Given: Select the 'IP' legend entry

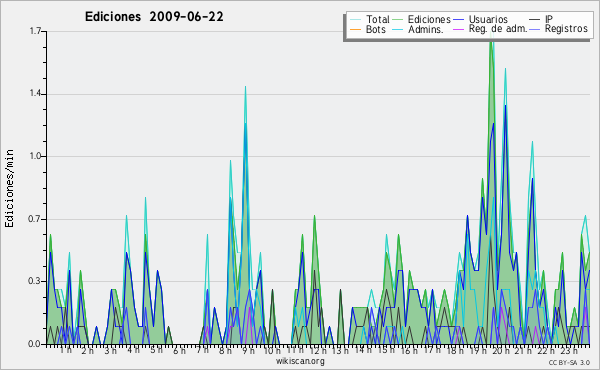Looking at the screenshot, I should click(549, 19).
